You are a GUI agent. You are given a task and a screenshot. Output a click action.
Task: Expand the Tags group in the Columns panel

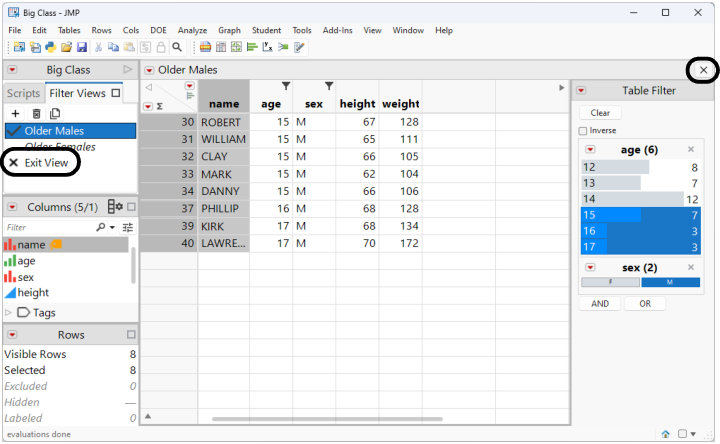point(10,312)
